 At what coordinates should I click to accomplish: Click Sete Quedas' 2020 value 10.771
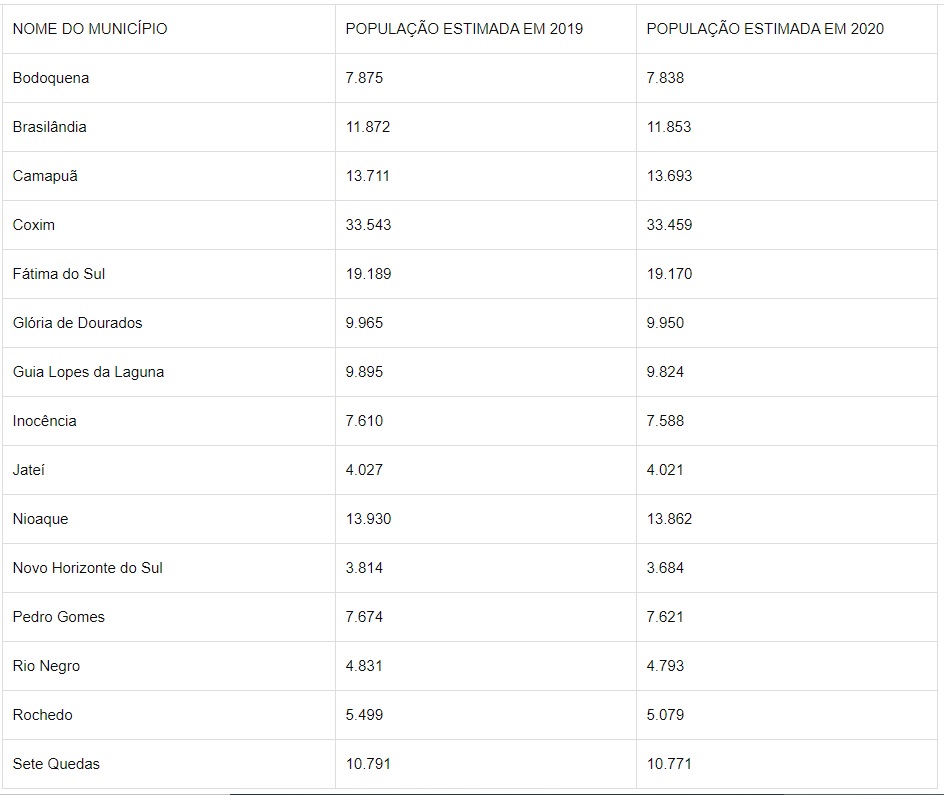(x=669, y=764)
